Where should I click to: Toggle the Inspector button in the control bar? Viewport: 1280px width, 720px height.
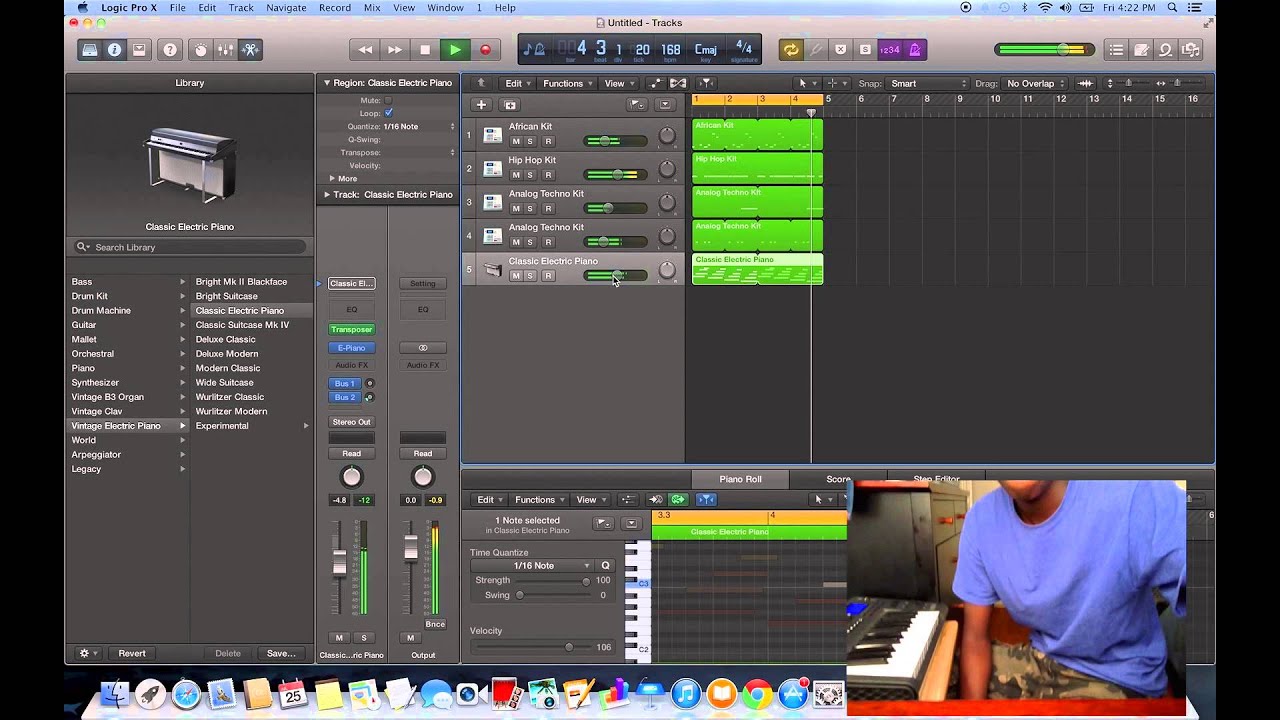(x=115, y=50)
